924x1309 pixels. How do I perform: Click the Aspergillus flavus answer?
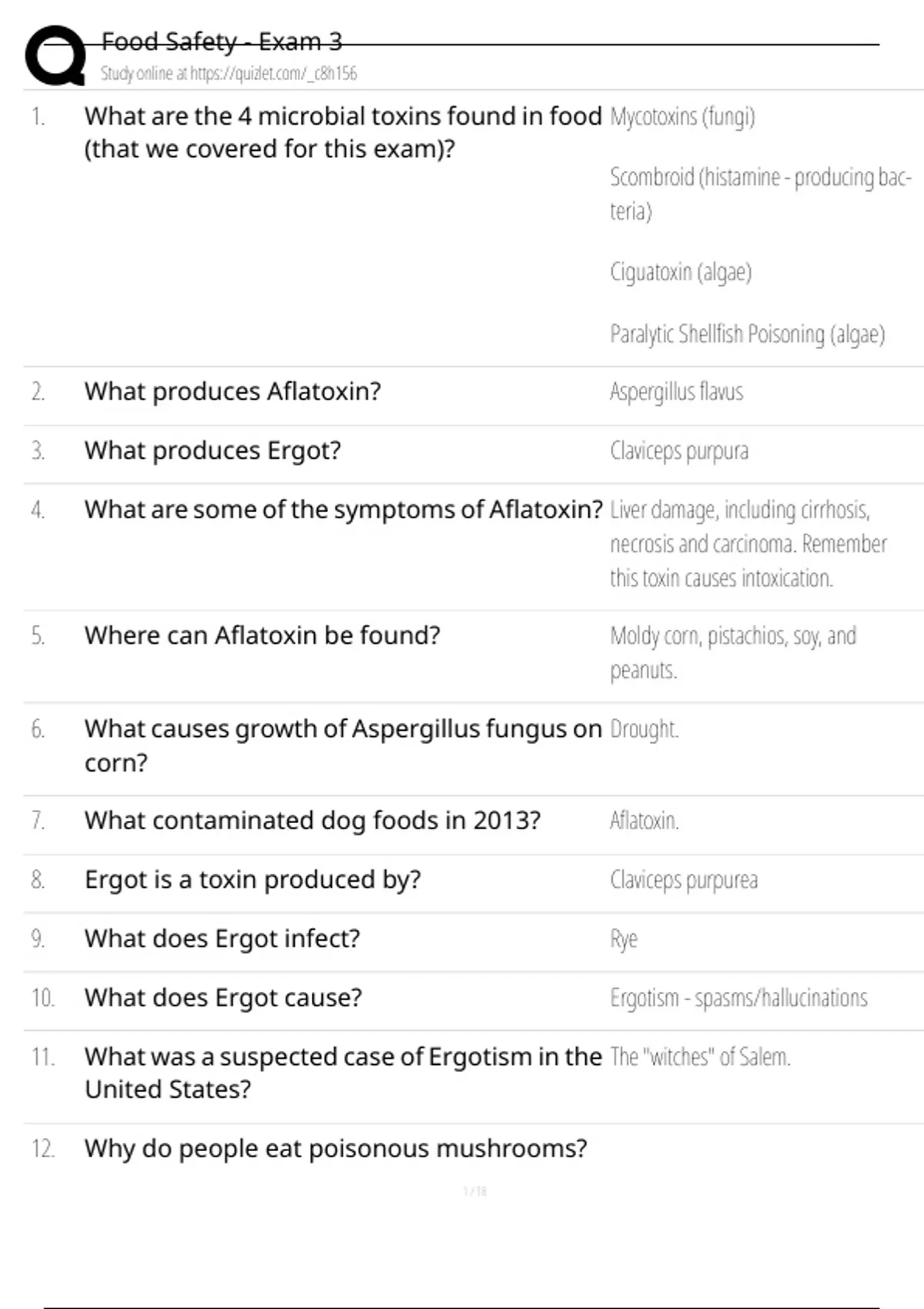click(x=676, y=392)
